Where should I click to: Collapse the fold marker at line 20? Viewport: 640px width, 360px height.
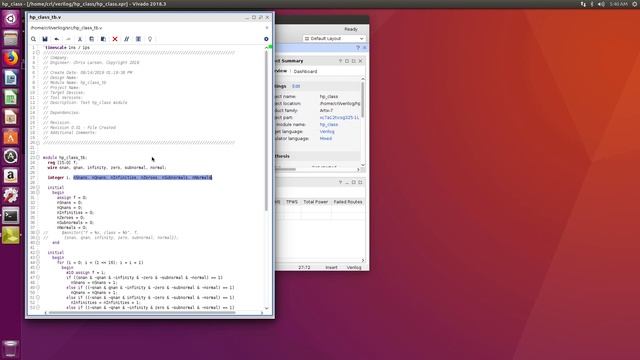tap(38, 142)
